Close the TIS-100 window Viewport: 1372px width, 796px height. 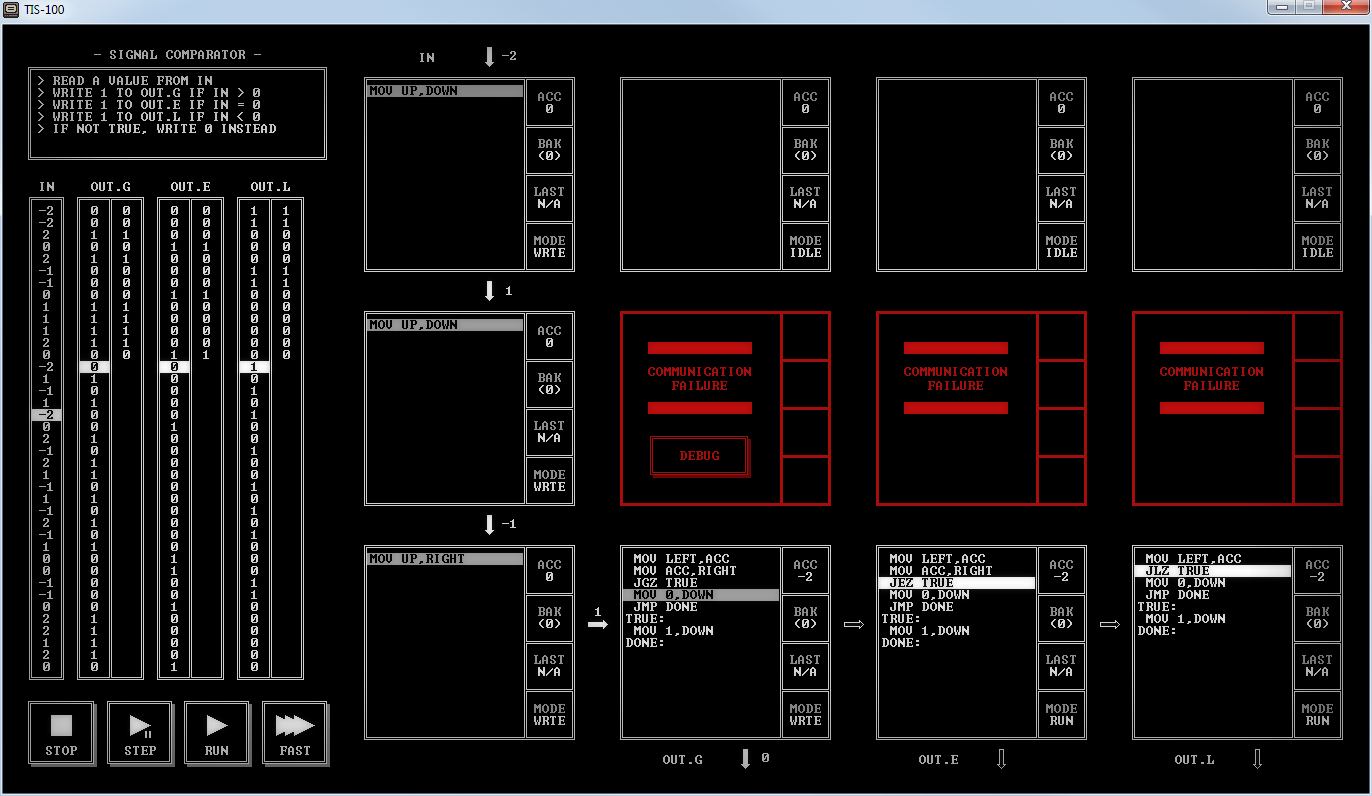(1346, 6)
